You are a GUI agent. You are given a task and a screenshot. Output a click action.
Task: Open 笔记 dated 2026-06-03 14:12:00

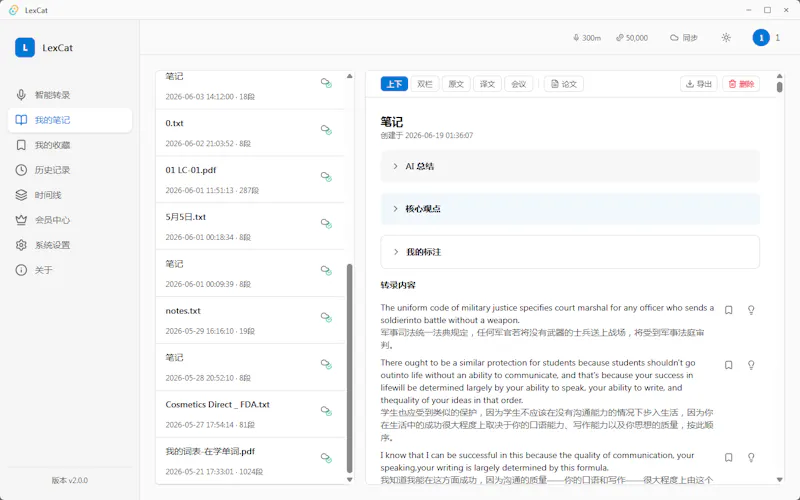pyautogui.click(x=250, y=90)
